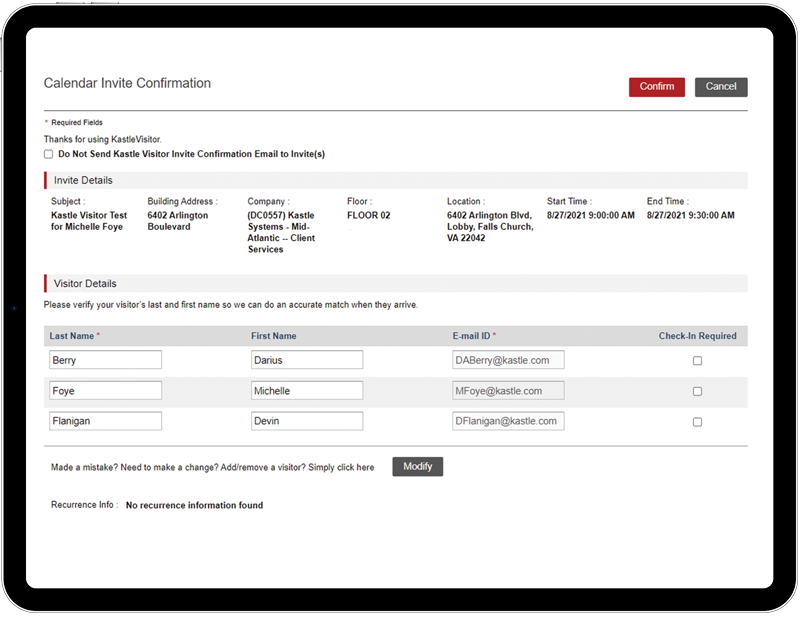The width and height of the screenshot is (800, 622).
Task: Click No recurrence information found text
Action: 194,505
